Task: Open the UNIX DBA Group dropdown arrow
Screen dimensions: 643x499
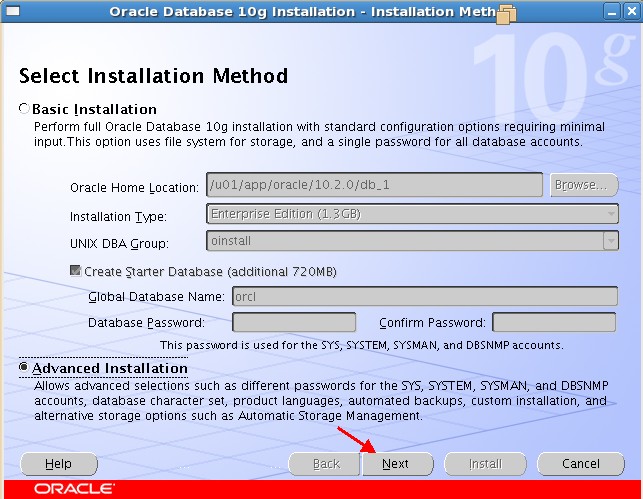Action: [x=611, y=241]
